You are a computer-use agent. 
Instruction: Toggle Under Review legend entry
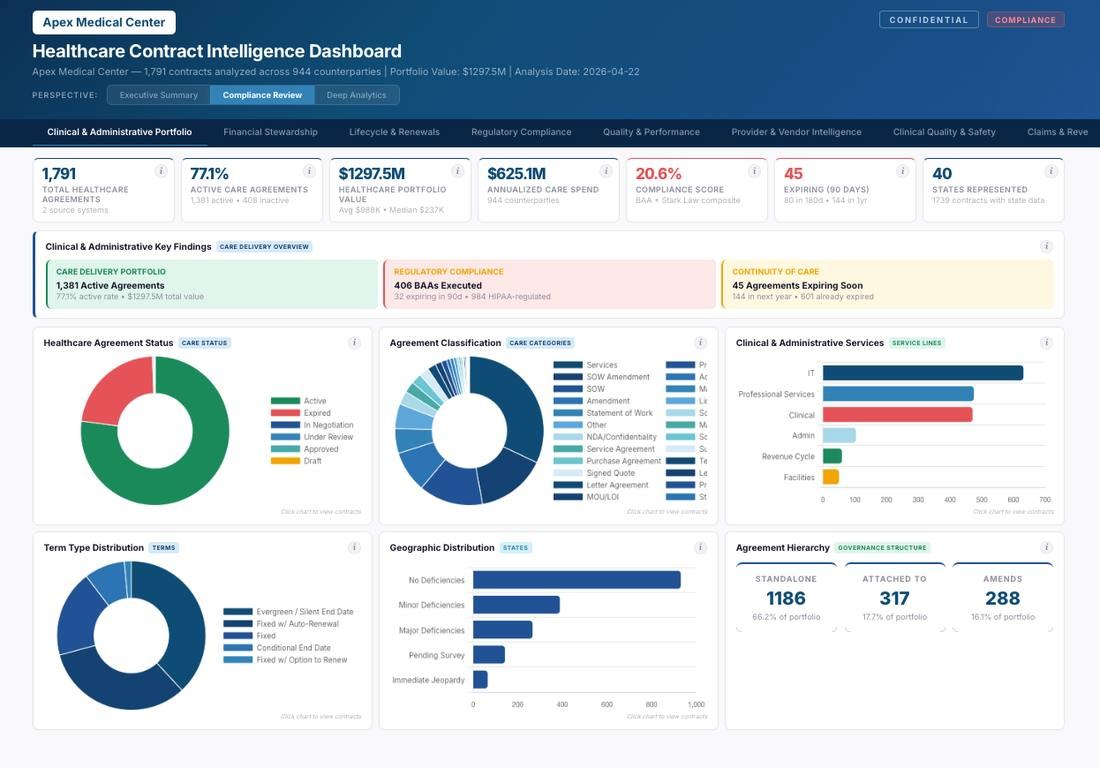pos(312,437)
